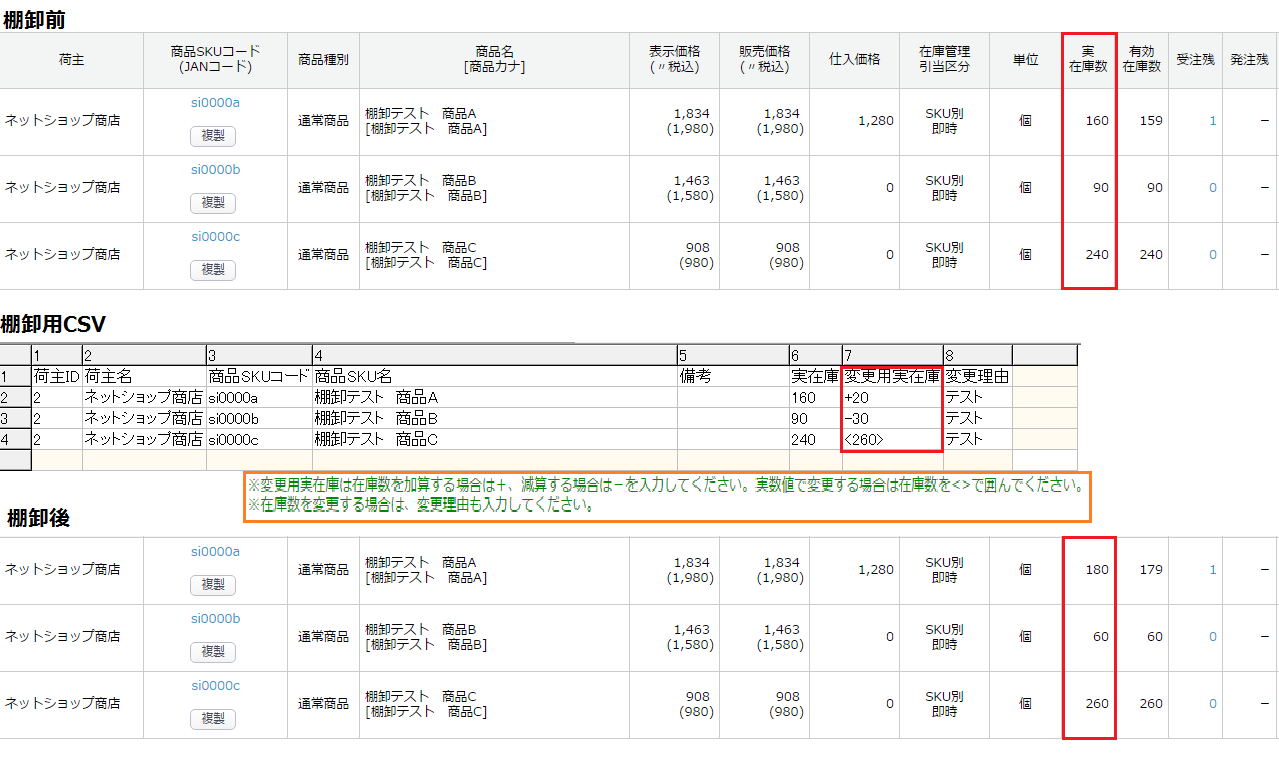
Task: Click the si0000a link in 棚卸後 table
Action: point(215,551)
